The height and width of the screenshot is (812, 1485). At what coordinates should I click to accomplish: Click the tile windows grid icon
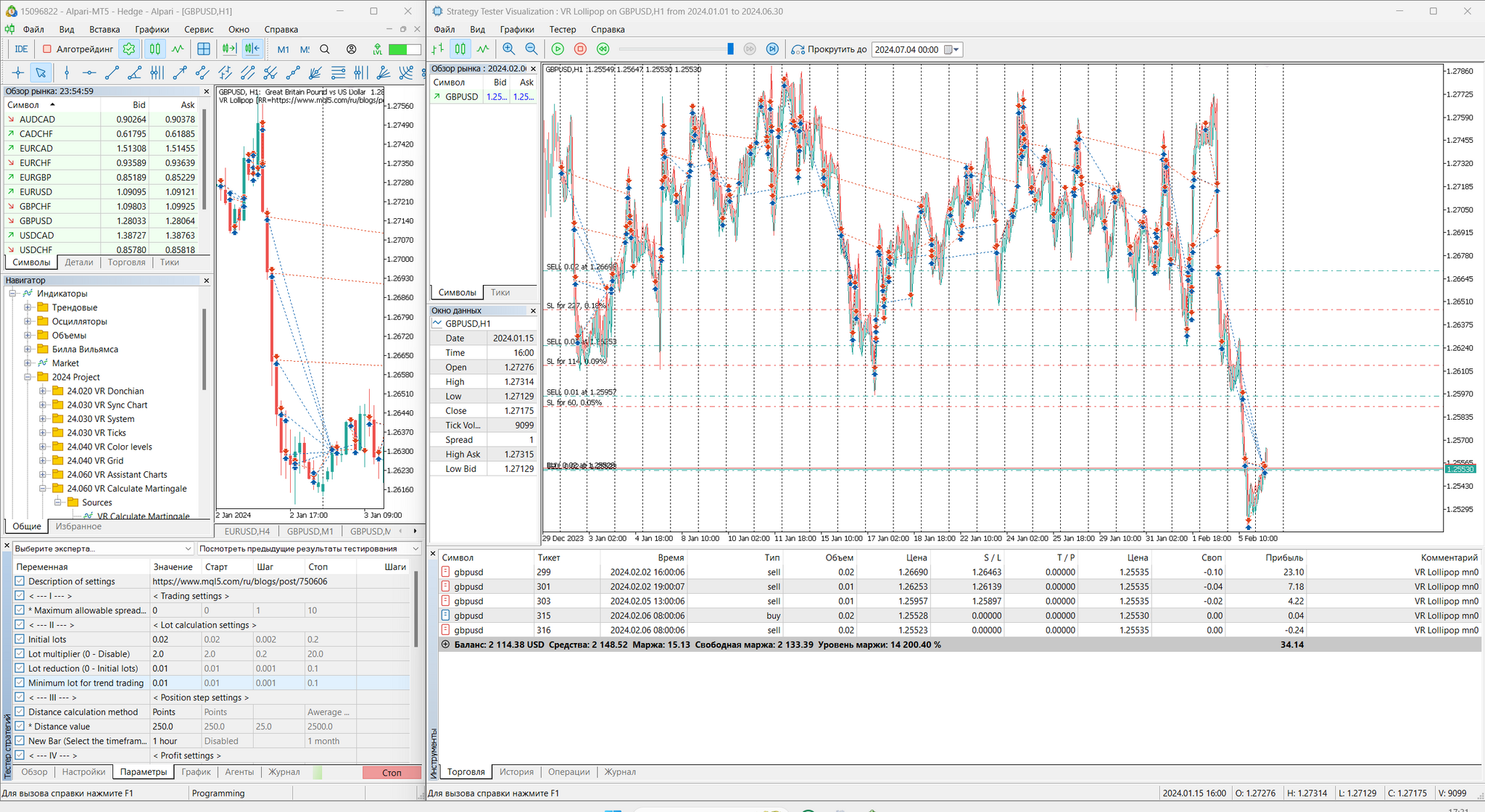point(204,49)
